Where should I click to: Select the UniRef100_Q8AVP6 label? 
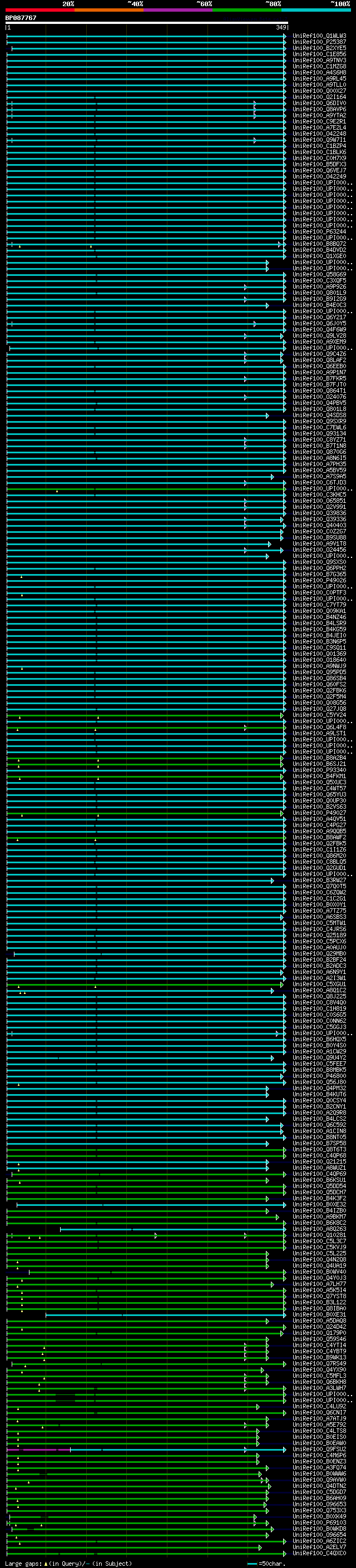[x=319, y=110]
